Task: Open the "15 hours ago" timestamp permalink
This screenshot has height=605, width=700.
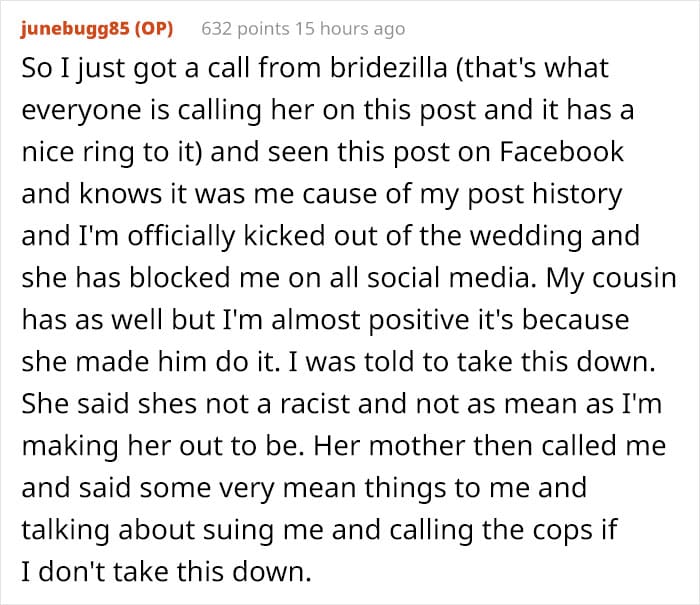Action: (344, 28)
